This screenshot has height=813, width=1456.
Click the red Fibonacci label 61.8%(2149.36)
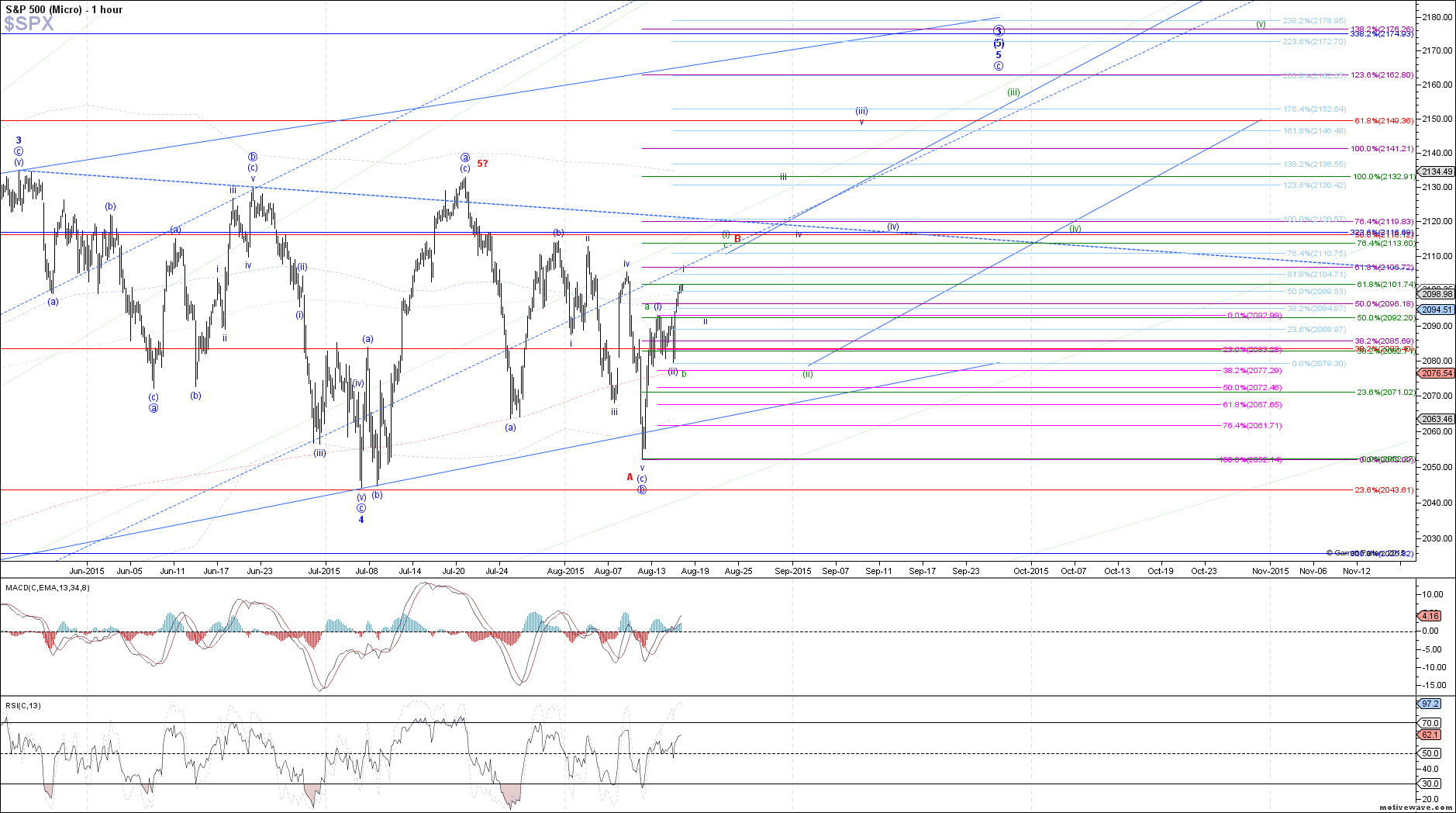pyautogui.click(x=1384, y=120)
